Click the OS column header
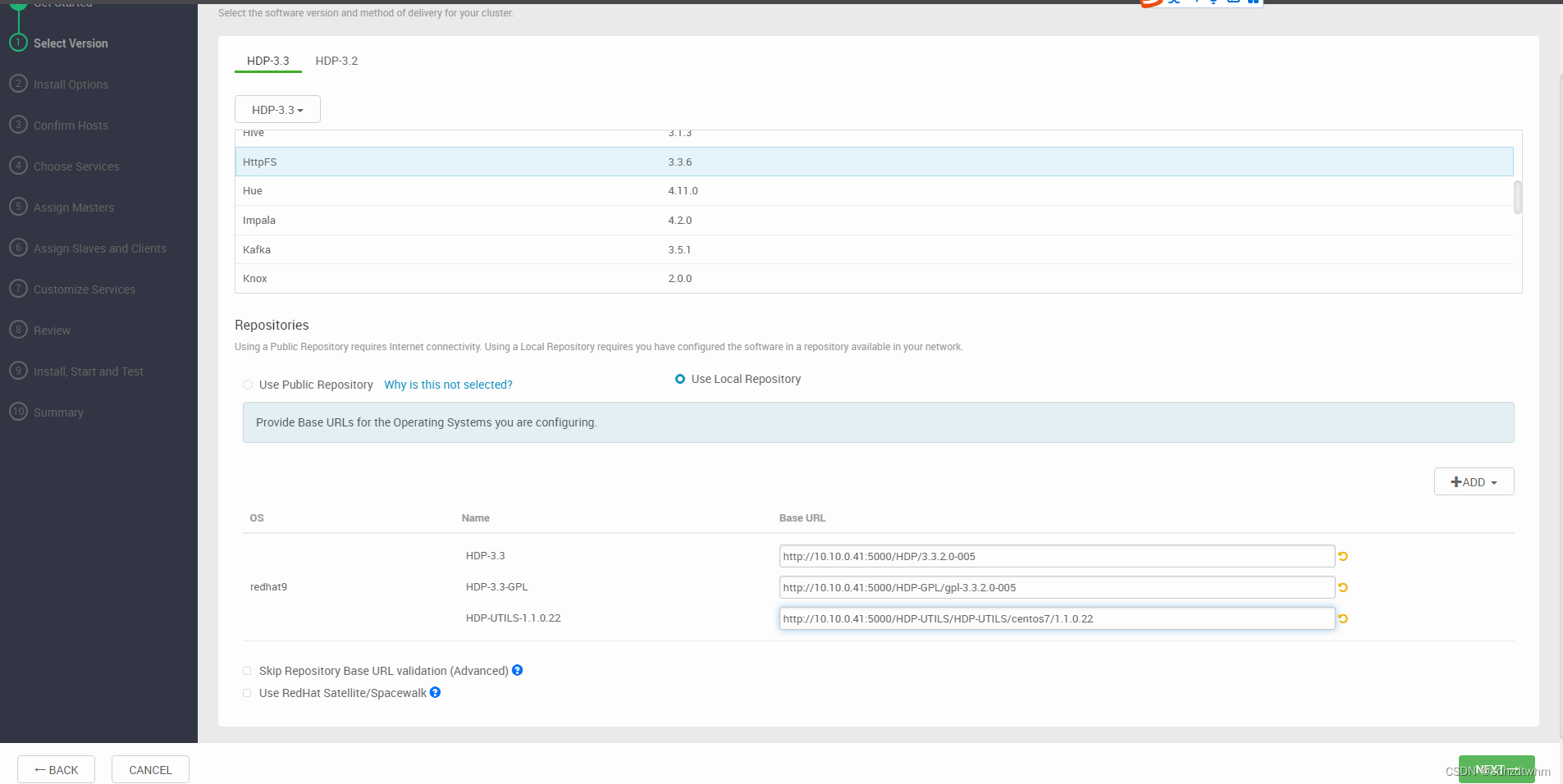 click(257, 517)
